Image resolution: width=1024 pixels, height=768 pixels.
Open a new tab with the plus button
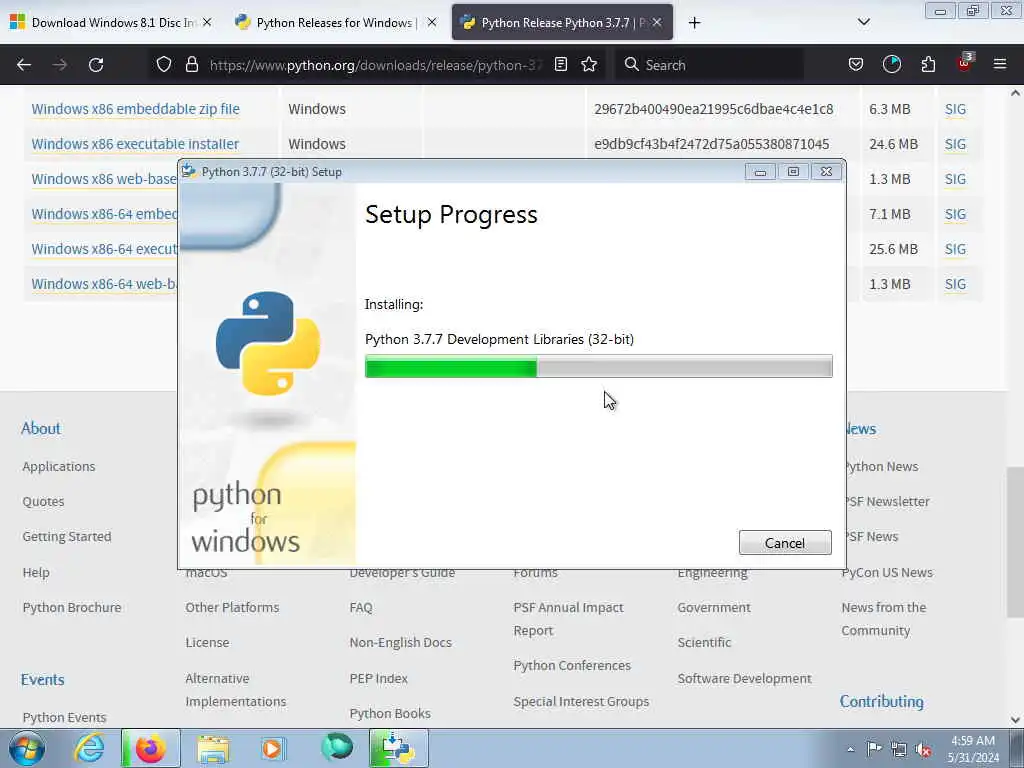tap(694, 23)
